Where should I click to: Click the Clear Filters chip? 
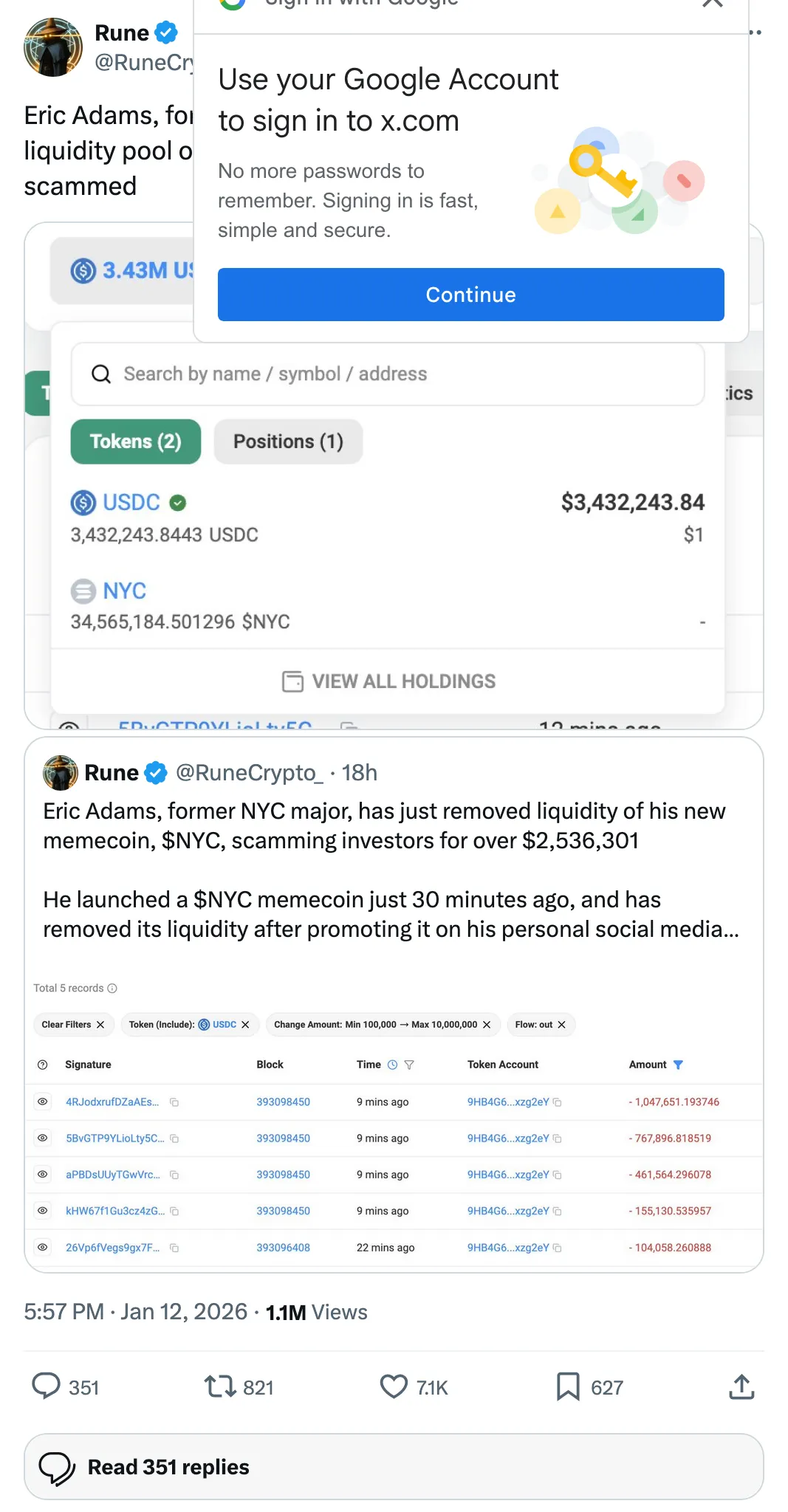pyautogui.click(x=73, y=1025)
